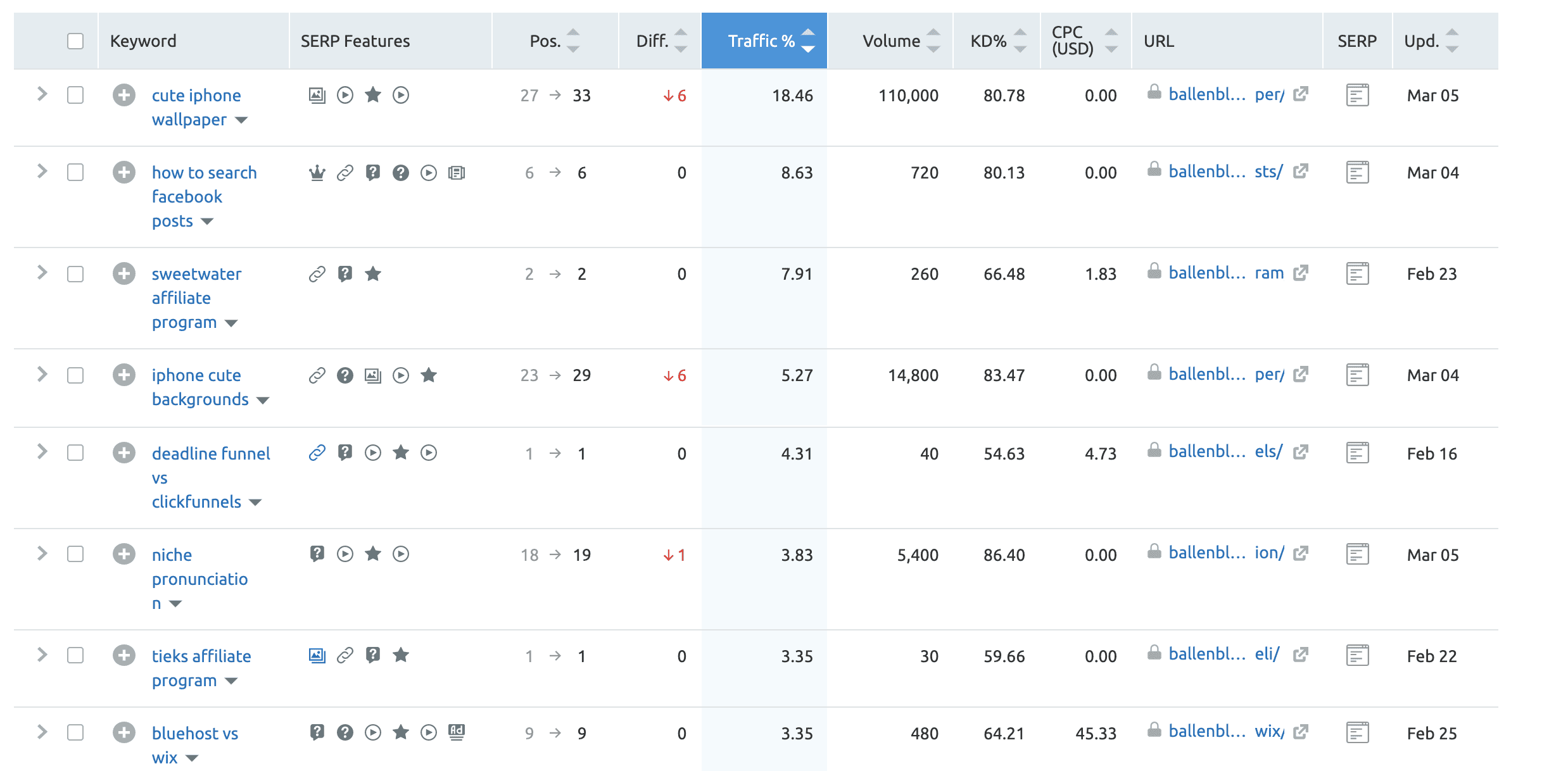Open keyword link 'deadline funnel vs clickfunnels'
Image resolution: width=1568 pixels, height=771 pixels.
point(211,477)
